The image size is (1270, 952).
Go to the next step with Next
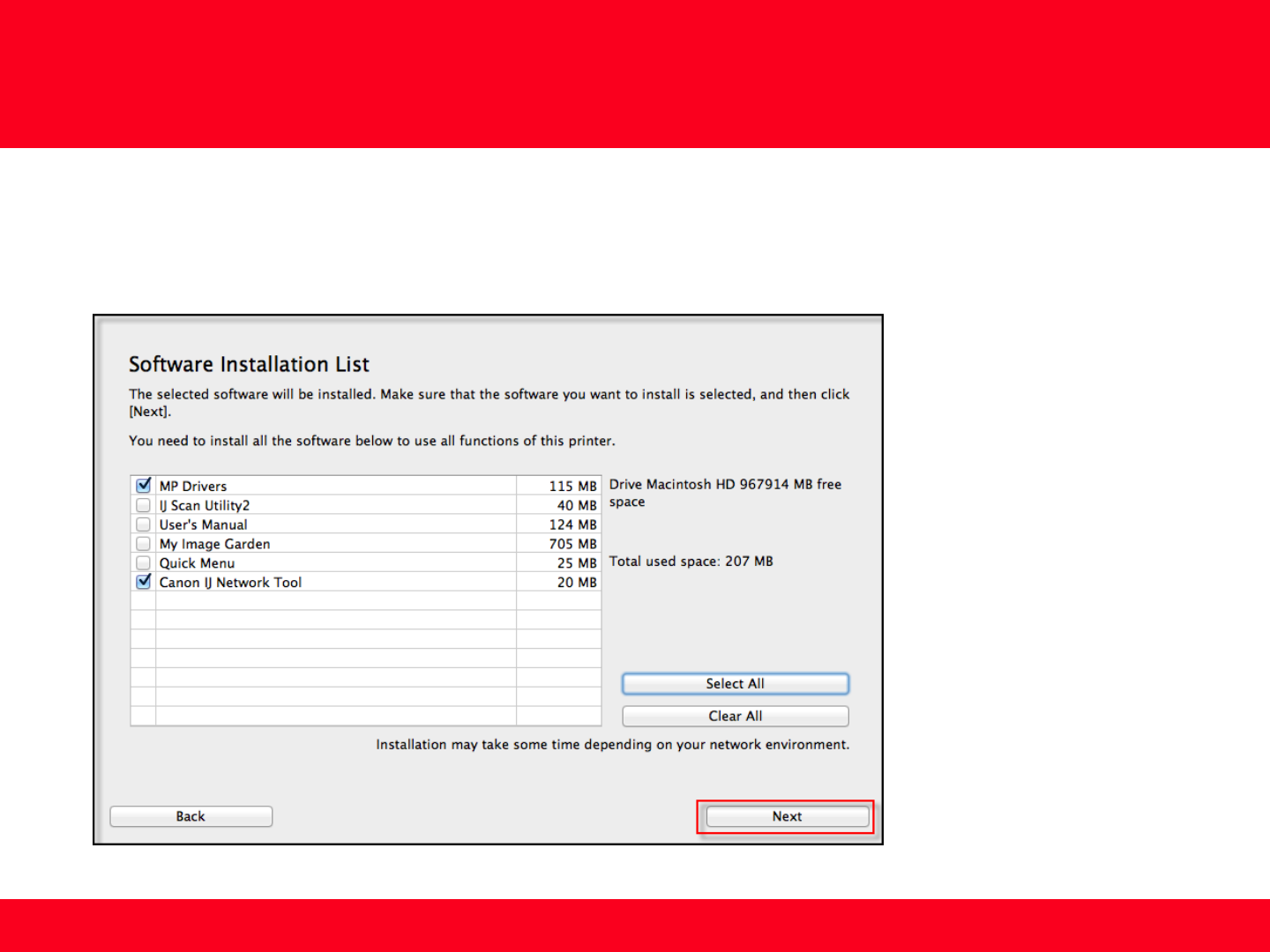point(788,816)
